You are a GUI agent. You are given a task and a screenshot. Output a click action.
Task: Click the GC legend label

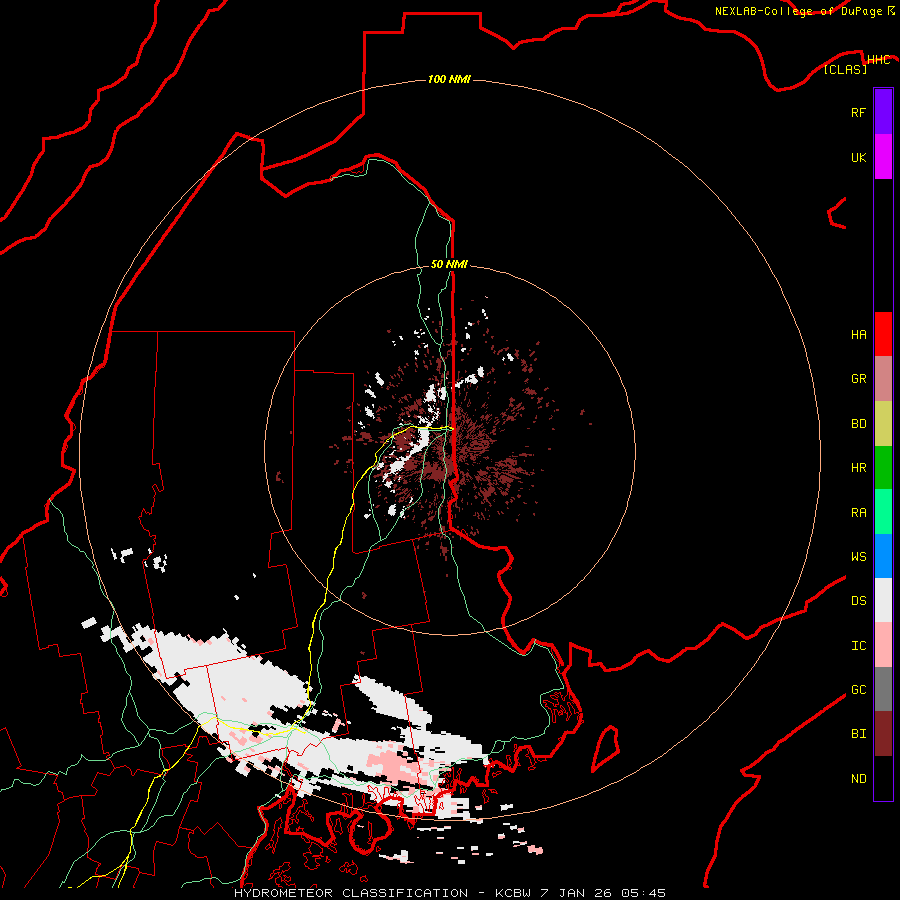click(858, 690)
